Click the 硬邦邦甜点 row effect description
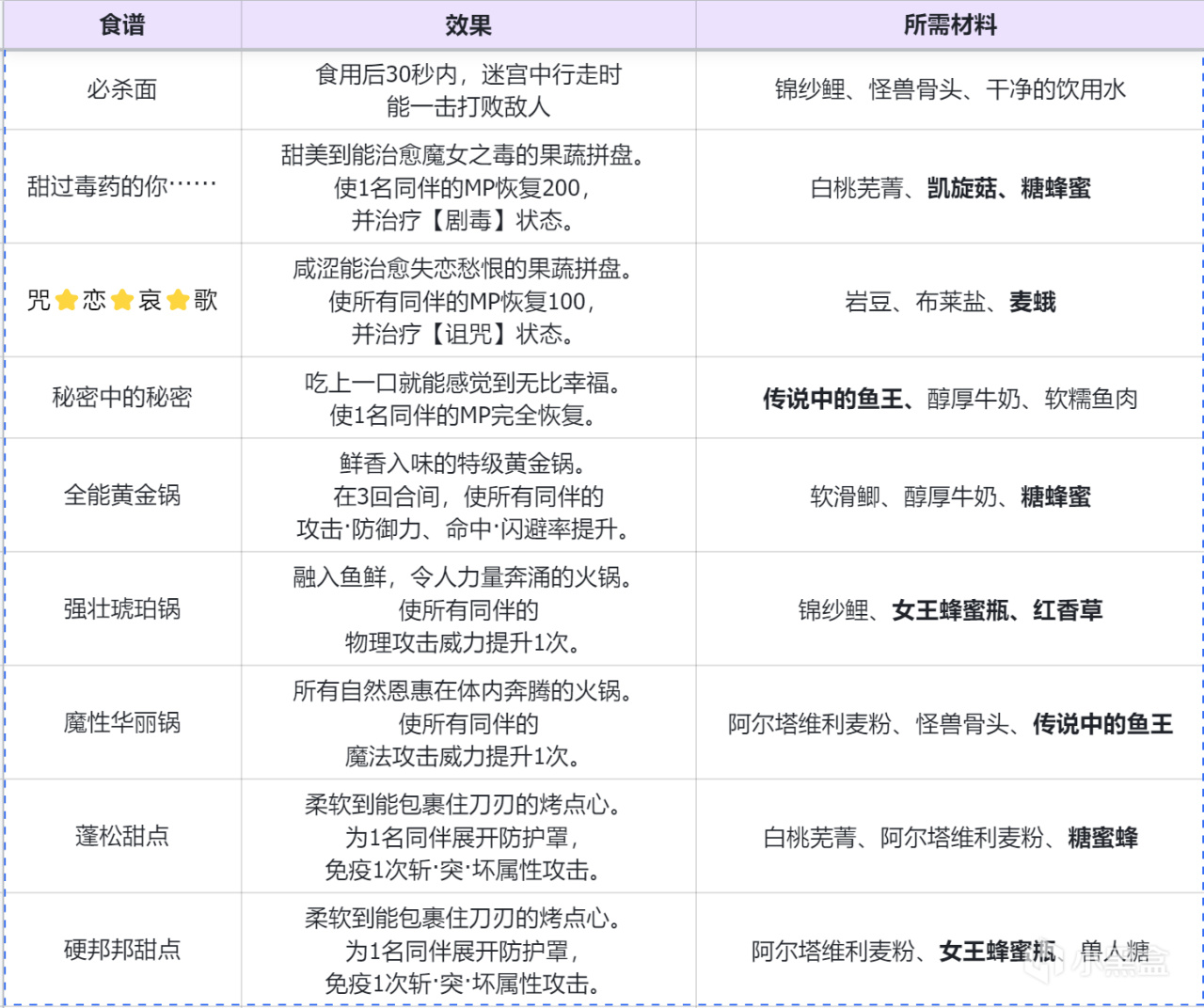1204x1008 pixels. [462, 951]
